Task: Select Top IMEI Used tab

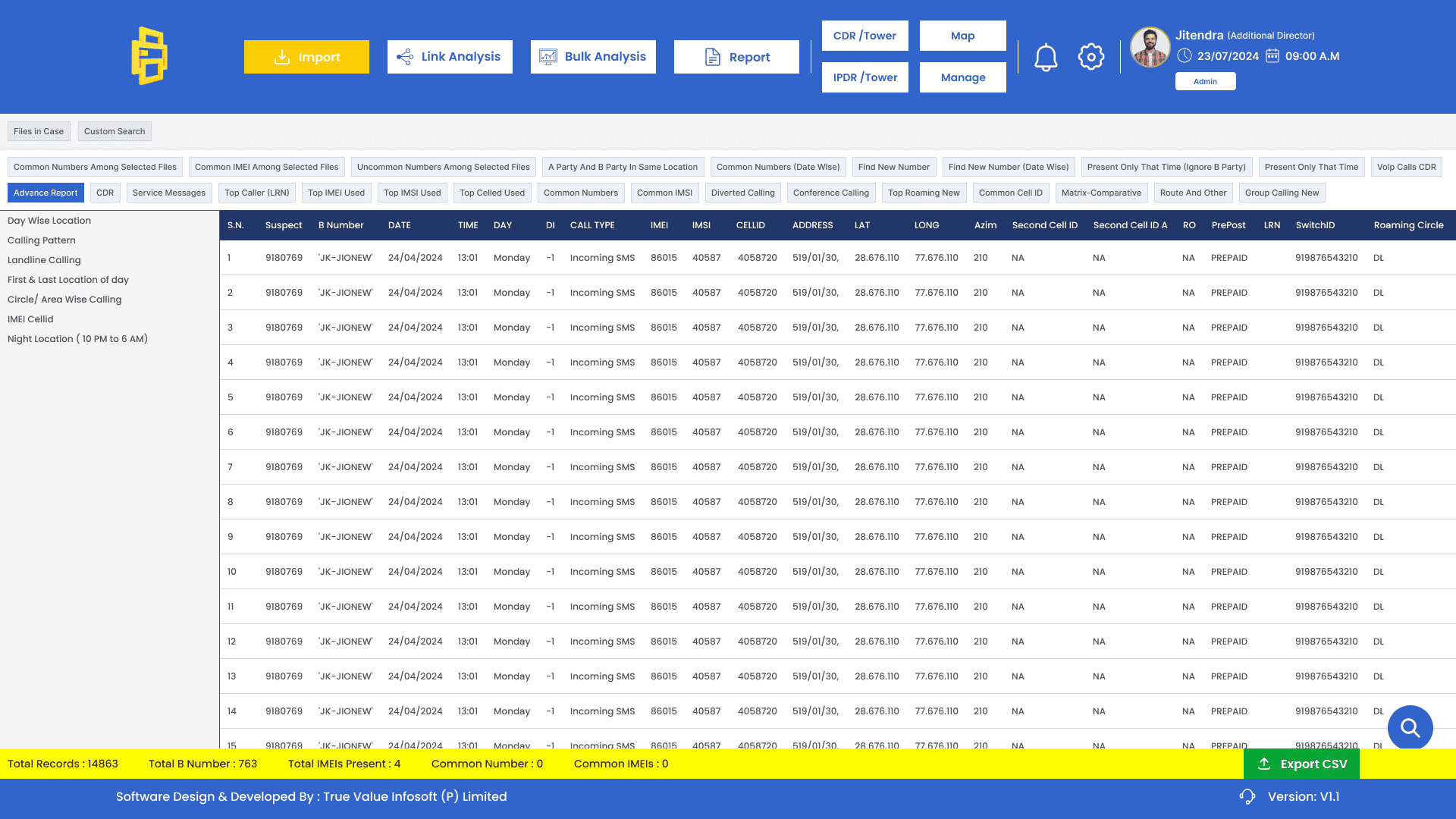Action: click(337, 193)
